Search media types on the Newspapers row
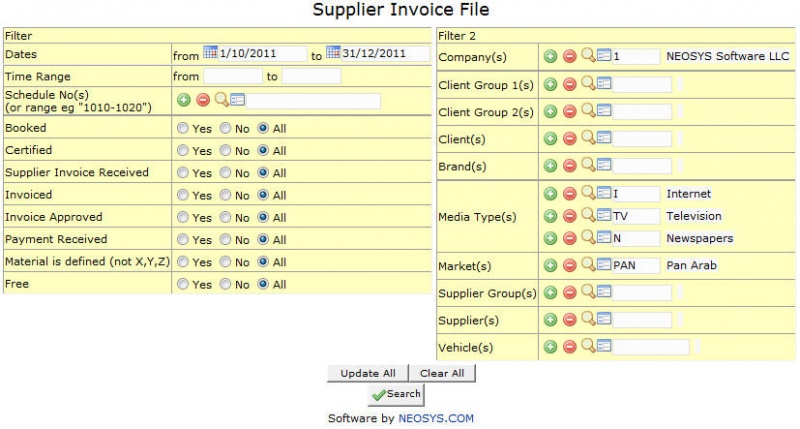Screen dimensions: 800x429 click(588, 237)
